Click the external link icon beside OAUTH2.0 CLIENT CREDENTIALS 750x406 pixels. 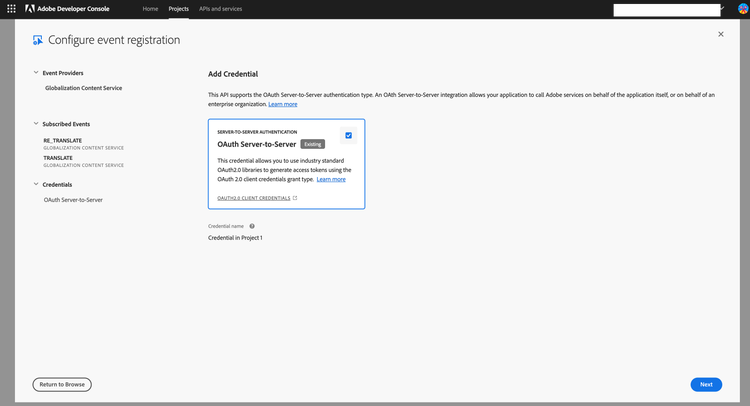click(295, 198)
